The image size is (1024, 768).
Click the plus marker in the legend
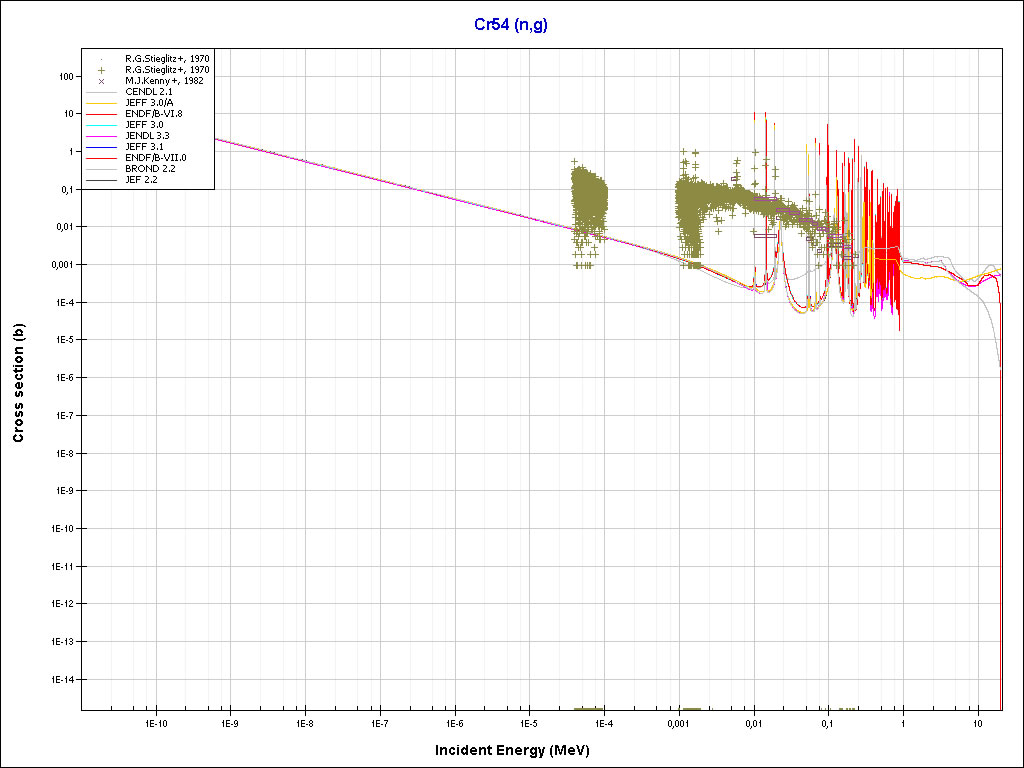(102, 69)
